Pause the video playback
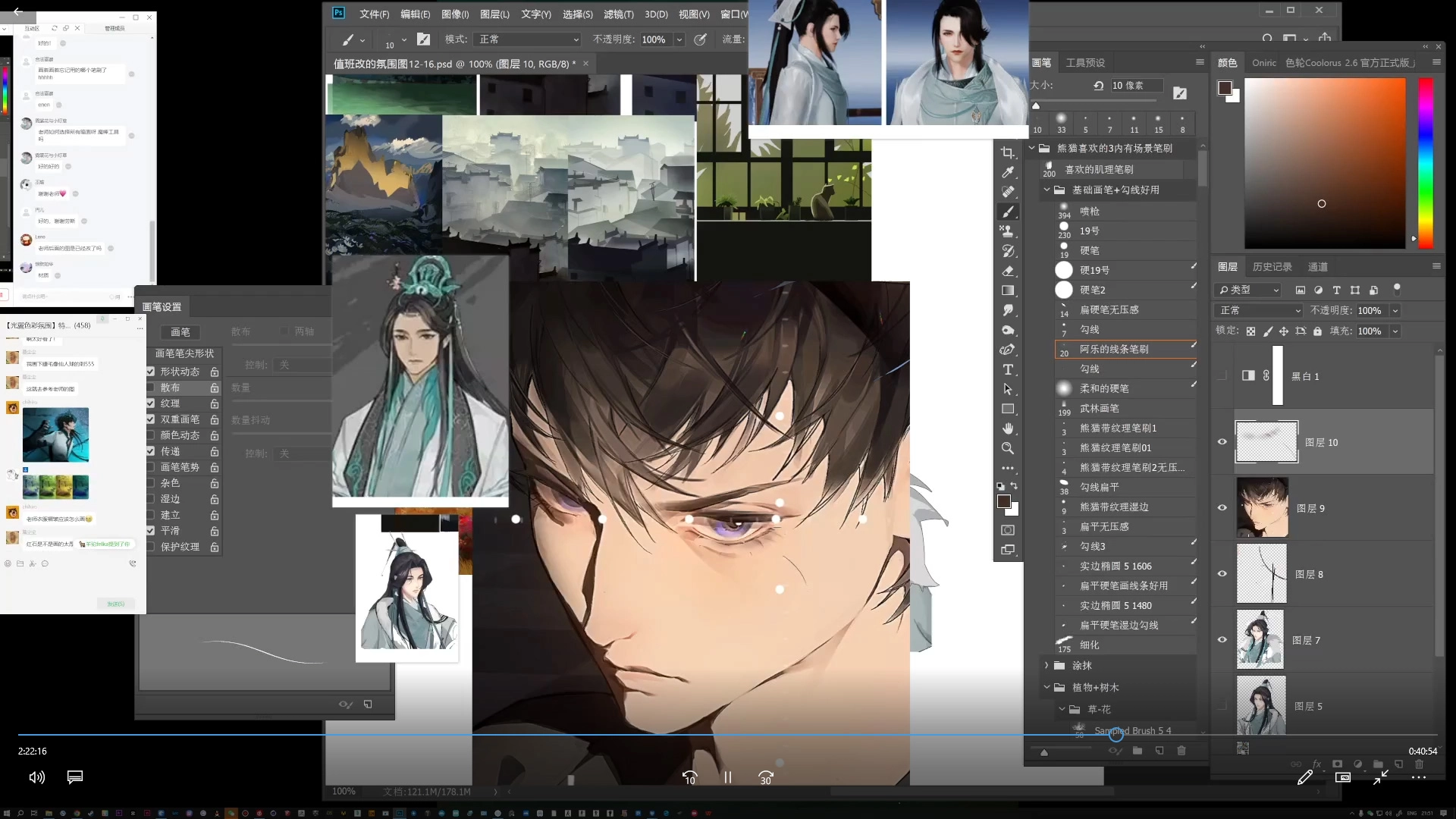 tap(727, 777)
